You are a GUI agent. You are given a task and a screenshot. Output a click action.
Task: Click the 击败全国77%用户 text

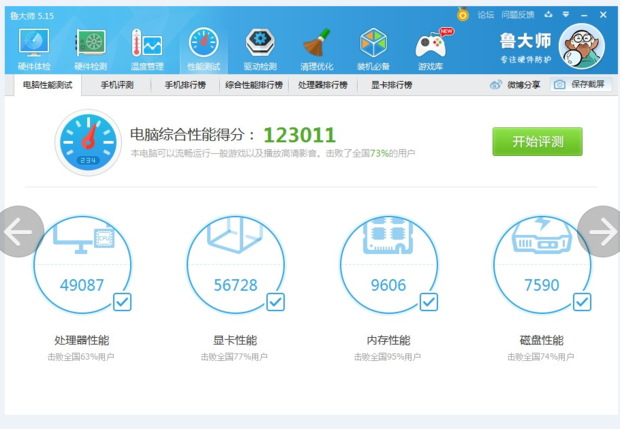(234, 357)
